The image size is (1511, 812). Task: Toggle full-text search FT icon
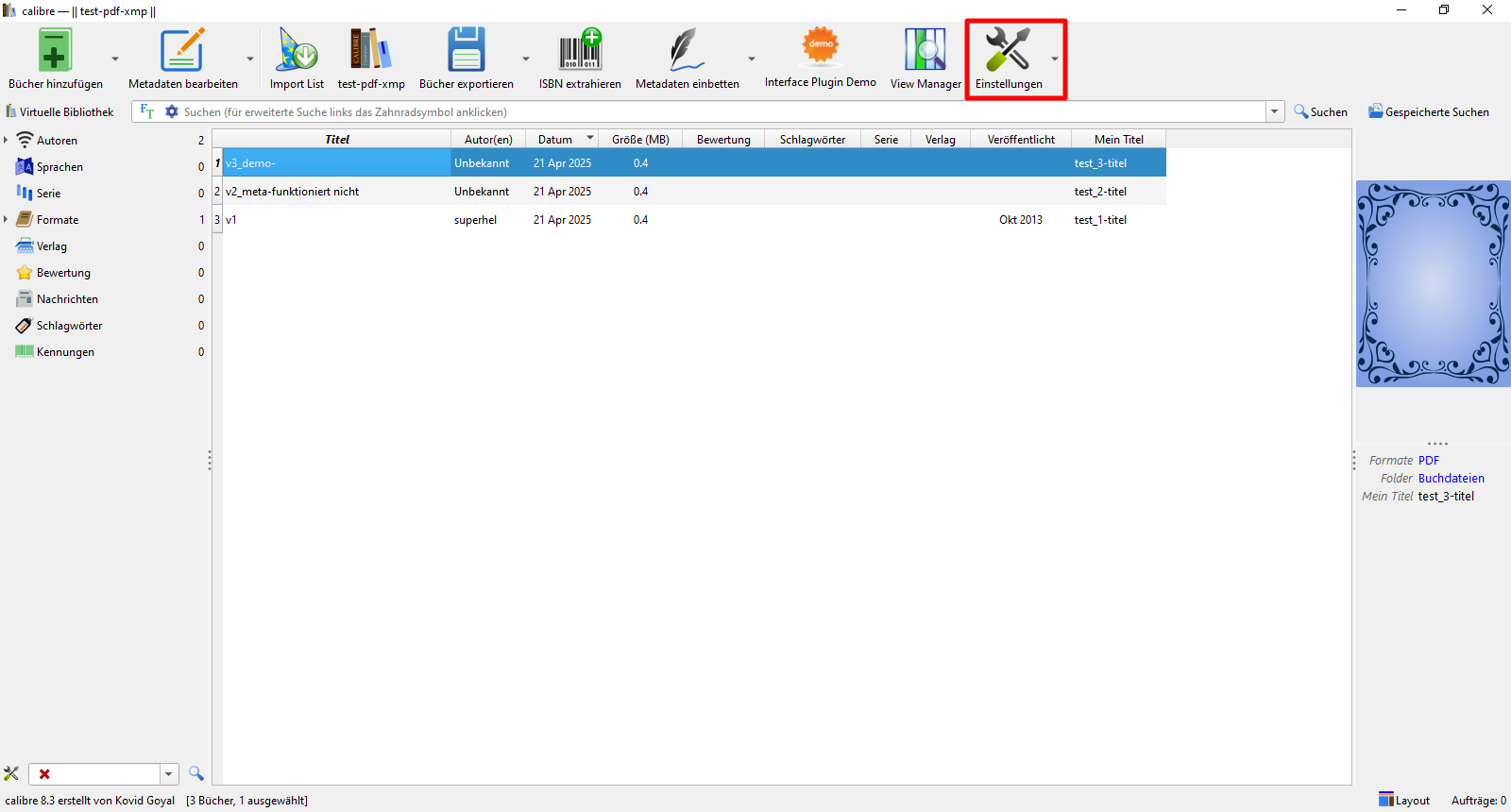point(147,111)
